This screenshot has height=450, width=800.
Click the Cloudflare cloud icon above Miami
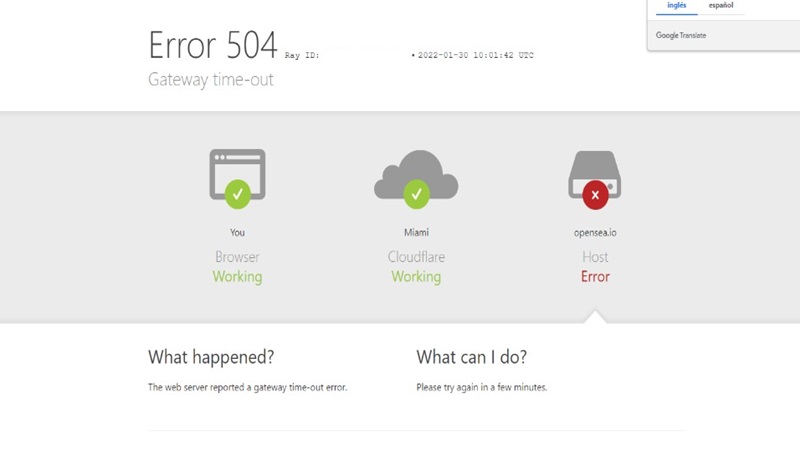[x=416, y=174]
